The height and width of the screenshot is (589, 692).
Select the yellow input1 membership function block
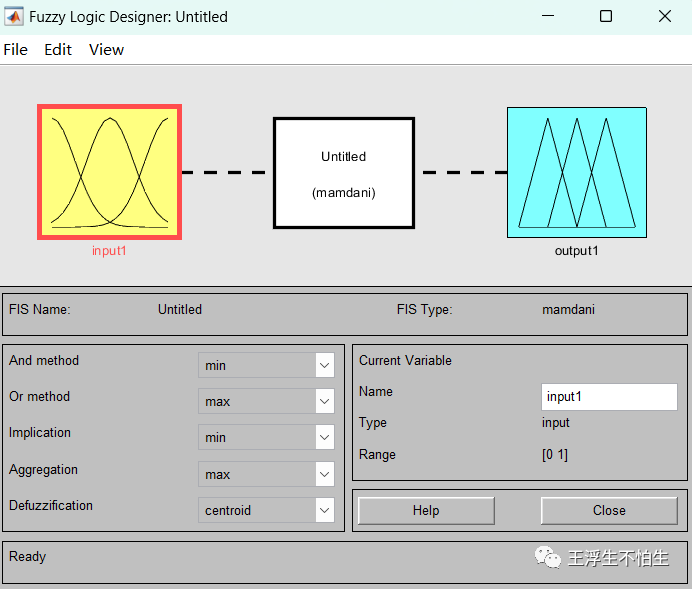coord(109,172)
